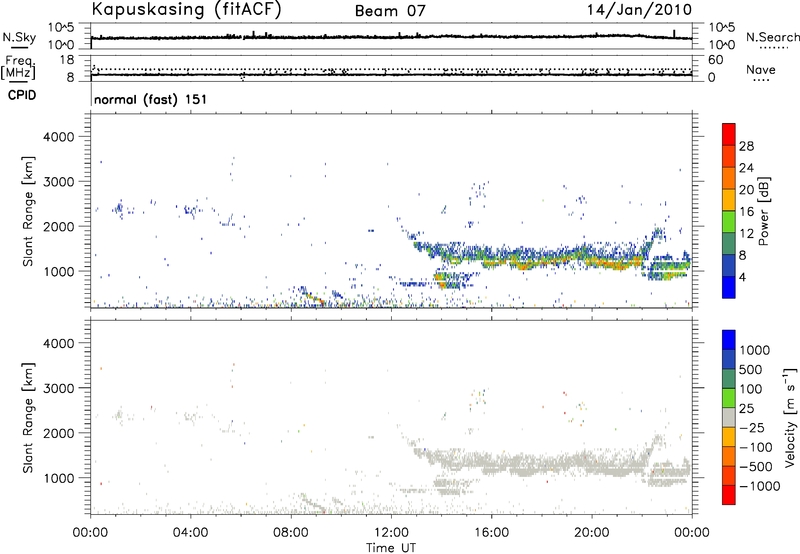Select the light green 25–100 Velocity segment
This screenshot has width=800, height=554.
(729, 398)
